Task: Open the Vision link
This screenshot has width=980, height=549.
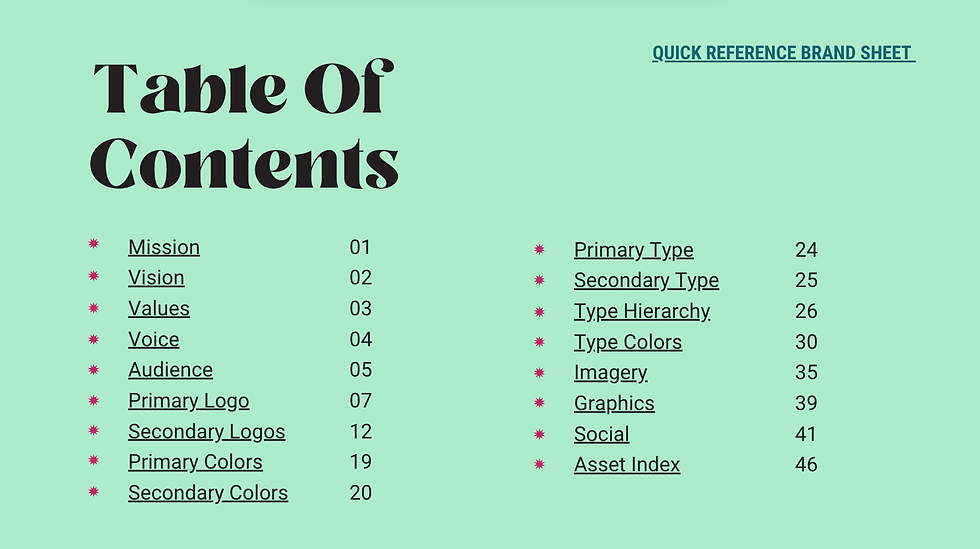Action: tap(156, 278)
